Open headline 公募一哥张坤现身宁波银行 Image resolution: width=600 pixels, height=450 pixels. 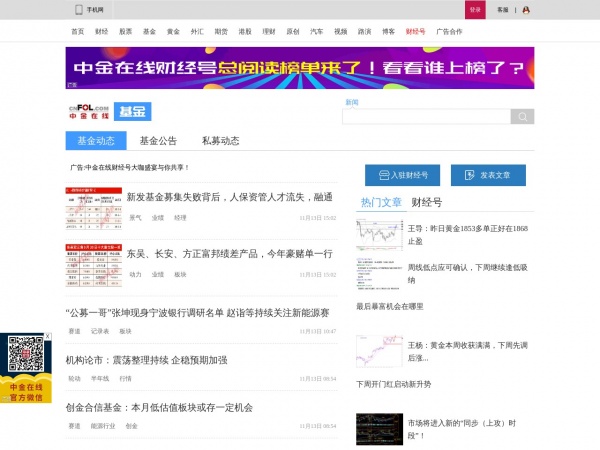pyautogui.click(x=197, y=313)
